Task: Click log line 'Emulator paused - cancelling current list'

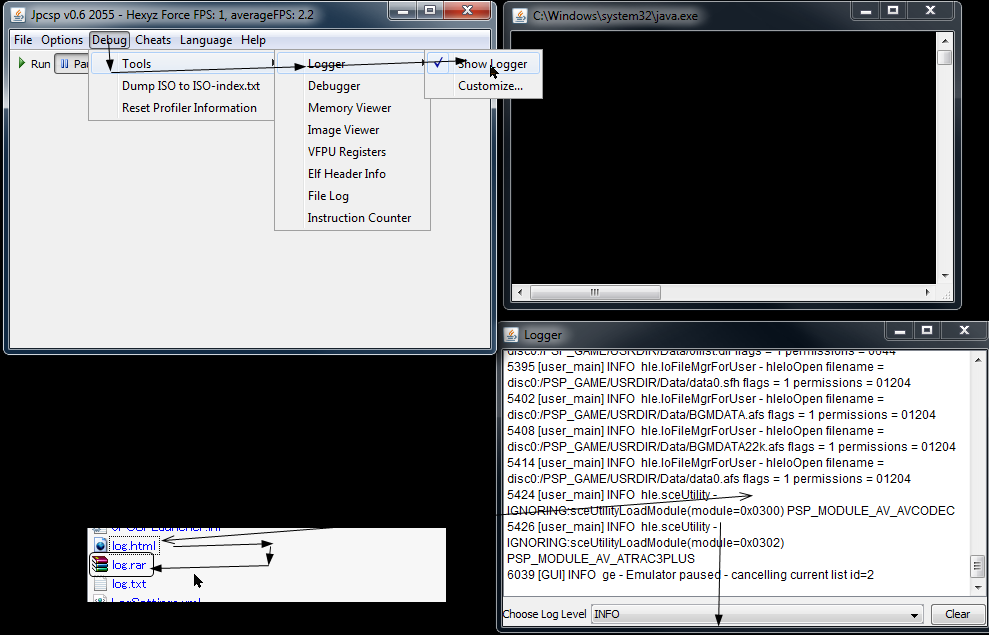Action: [690, 574]
